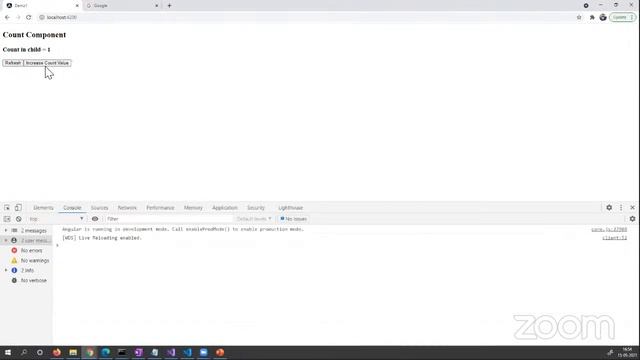640x360 pixels.
Task: Open the Application tab
Action: click(x=224, y=208)
